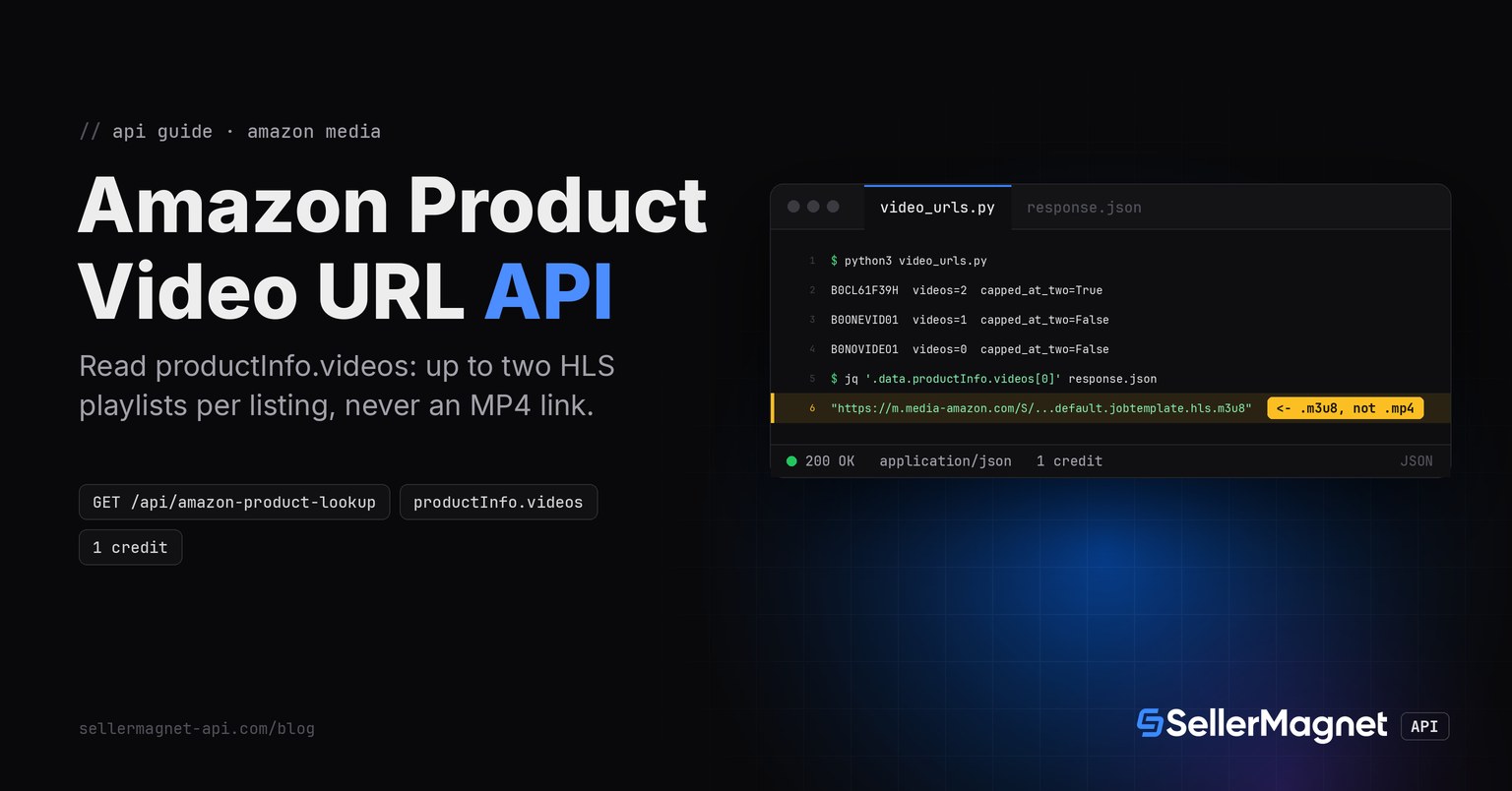1512x791 pixels.
Task: Open the sellermagnet-api.com/blog link
Action: tap(197, 729)
